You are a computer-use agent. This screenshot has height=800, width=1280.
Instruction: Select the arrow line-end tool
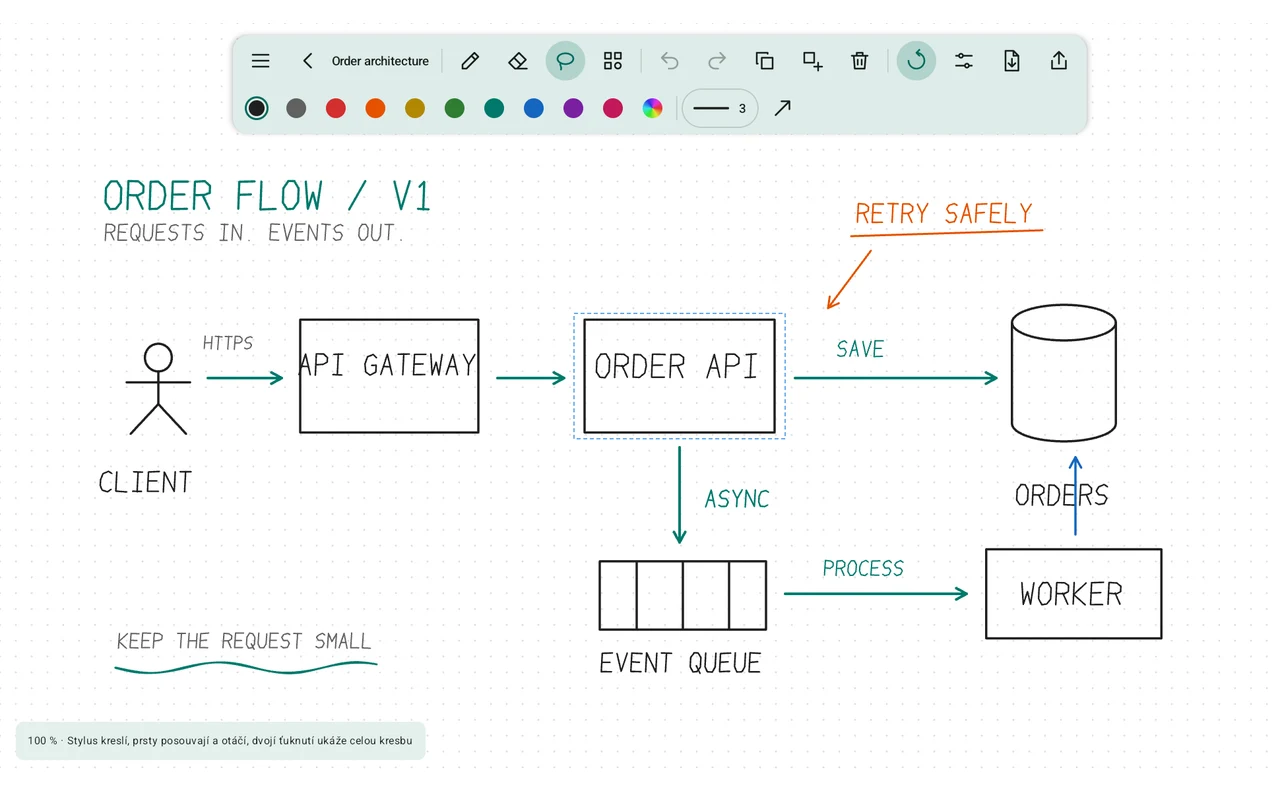[783, 108]
